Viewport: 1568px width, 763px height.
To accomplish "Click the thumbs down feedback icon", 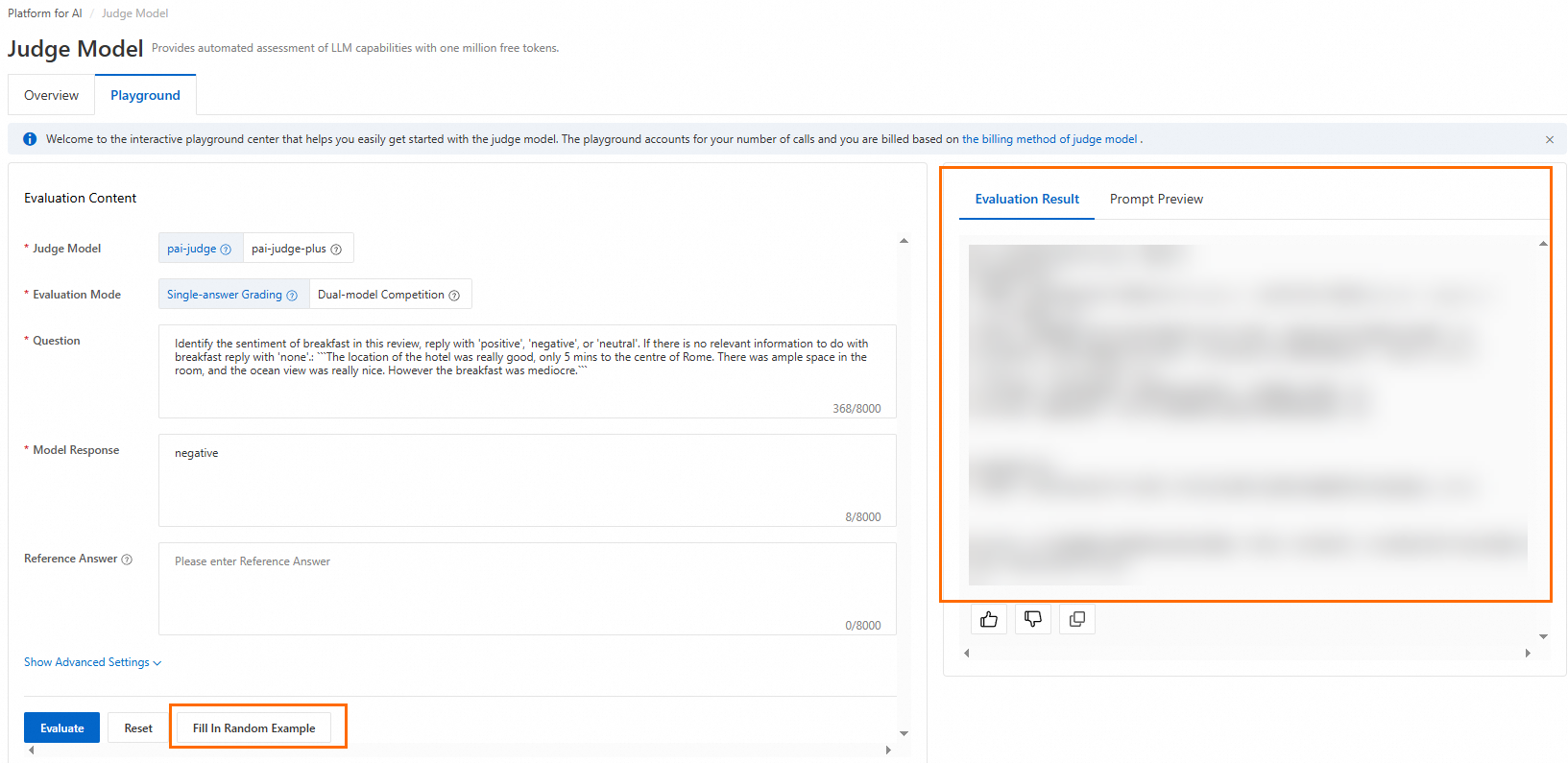I will [x=1033, y=619].
